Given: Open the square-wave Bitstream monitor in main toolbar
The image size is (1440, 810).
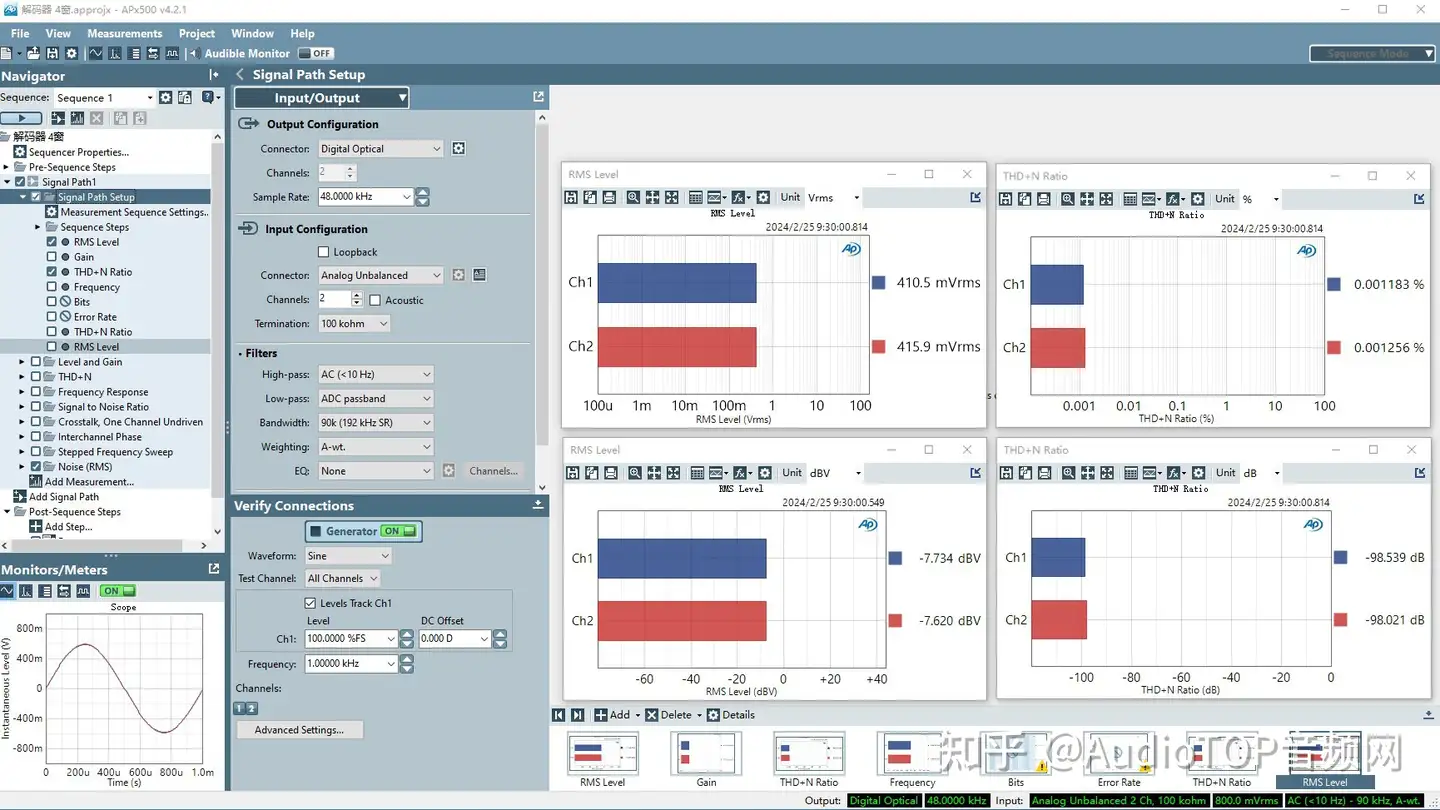Looking at the screenshot, I should tap(172, 53).
